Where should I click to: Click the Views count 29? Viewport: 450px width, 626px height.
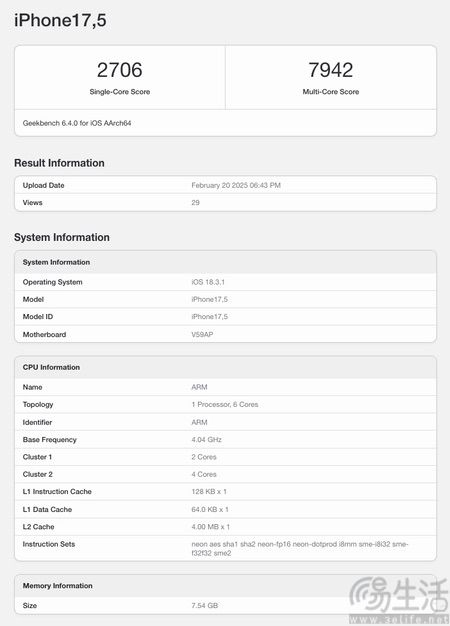click(x=195, y=202)
